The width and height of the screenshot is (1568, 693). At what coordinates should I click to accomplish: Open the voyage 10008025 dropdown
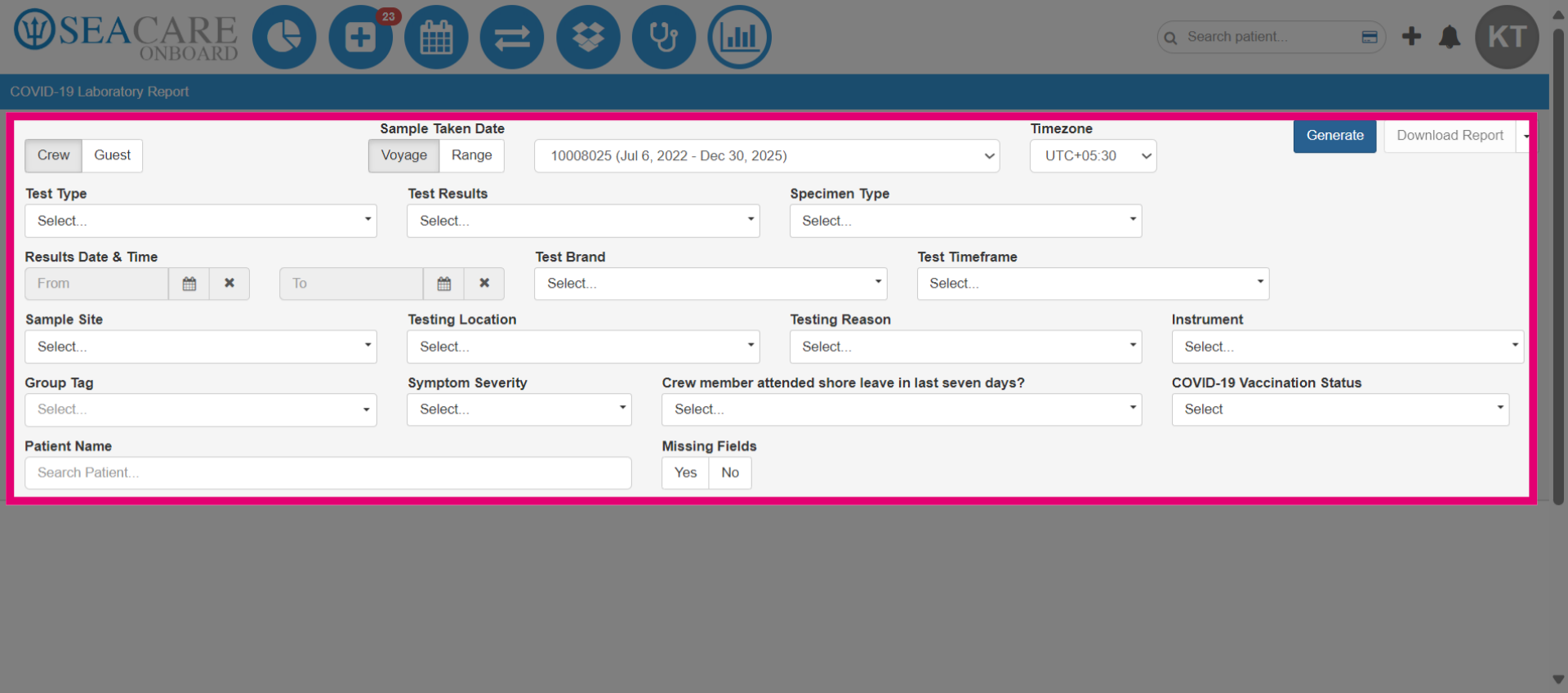(768, 156)
